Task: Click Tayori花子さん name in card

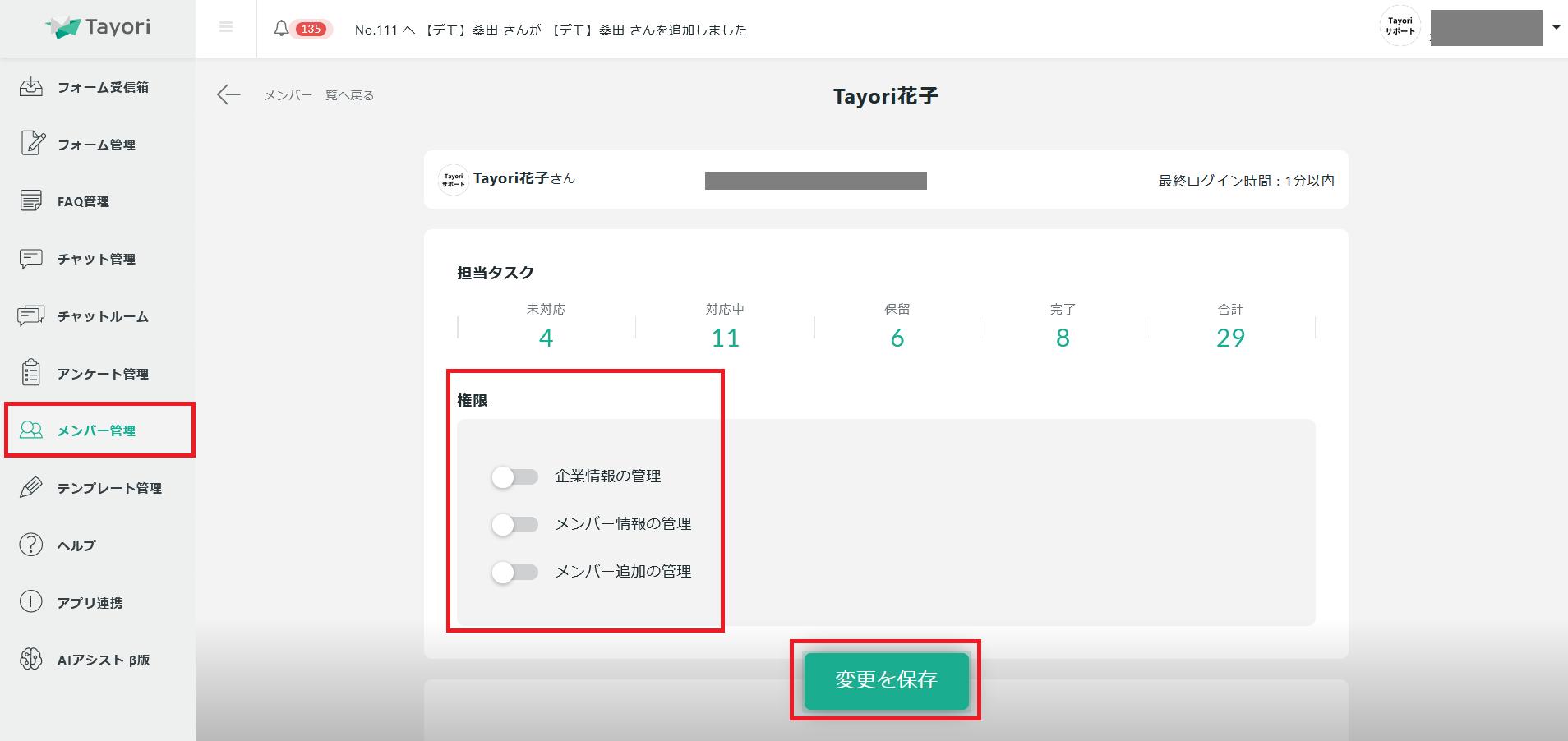Action: (x=524, y=178)
